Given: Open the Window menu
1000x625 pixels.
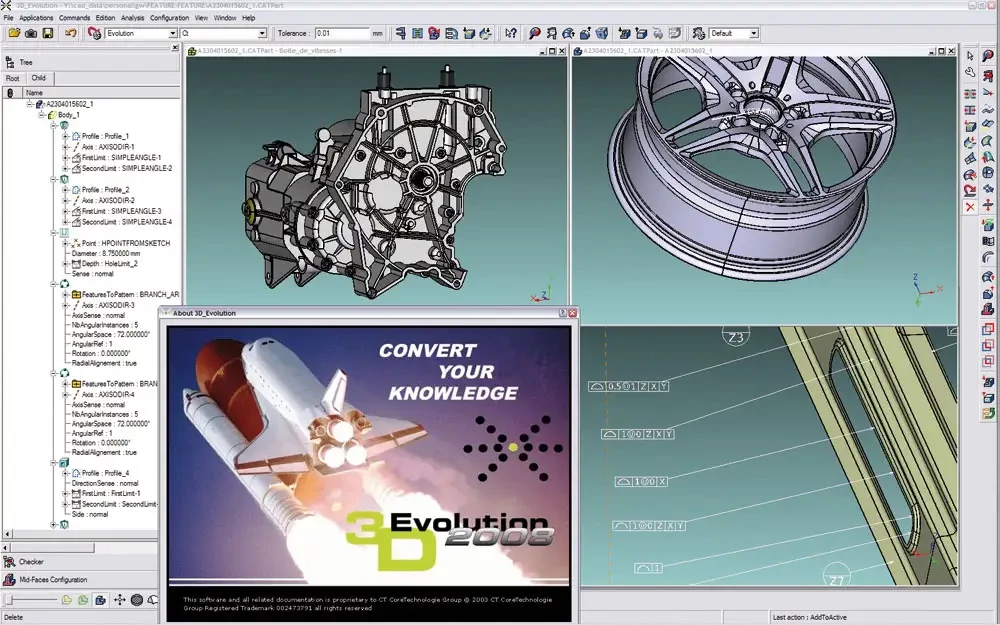Looking at the screenshot, I should click(x=225, y=18).
